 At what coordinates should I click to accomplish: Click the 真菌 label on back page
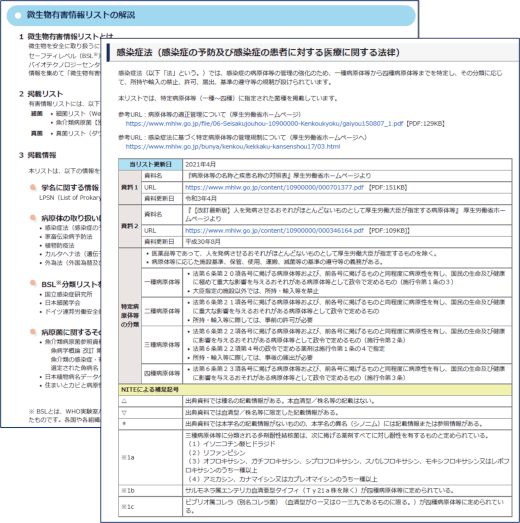37,133
